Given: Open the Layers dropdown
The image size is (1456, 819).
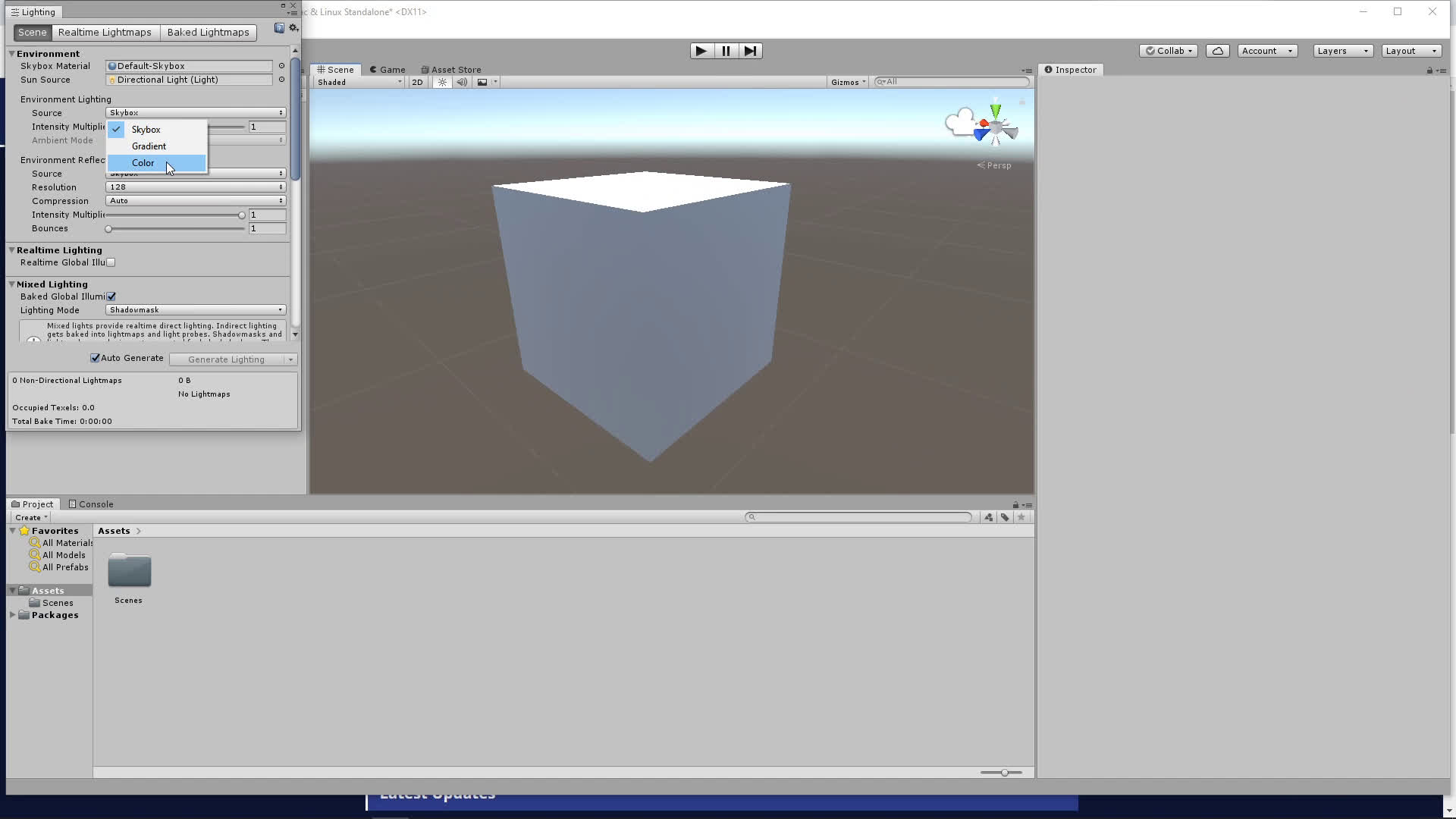Looking at the screenshot, I should (x=1343, y=51).
